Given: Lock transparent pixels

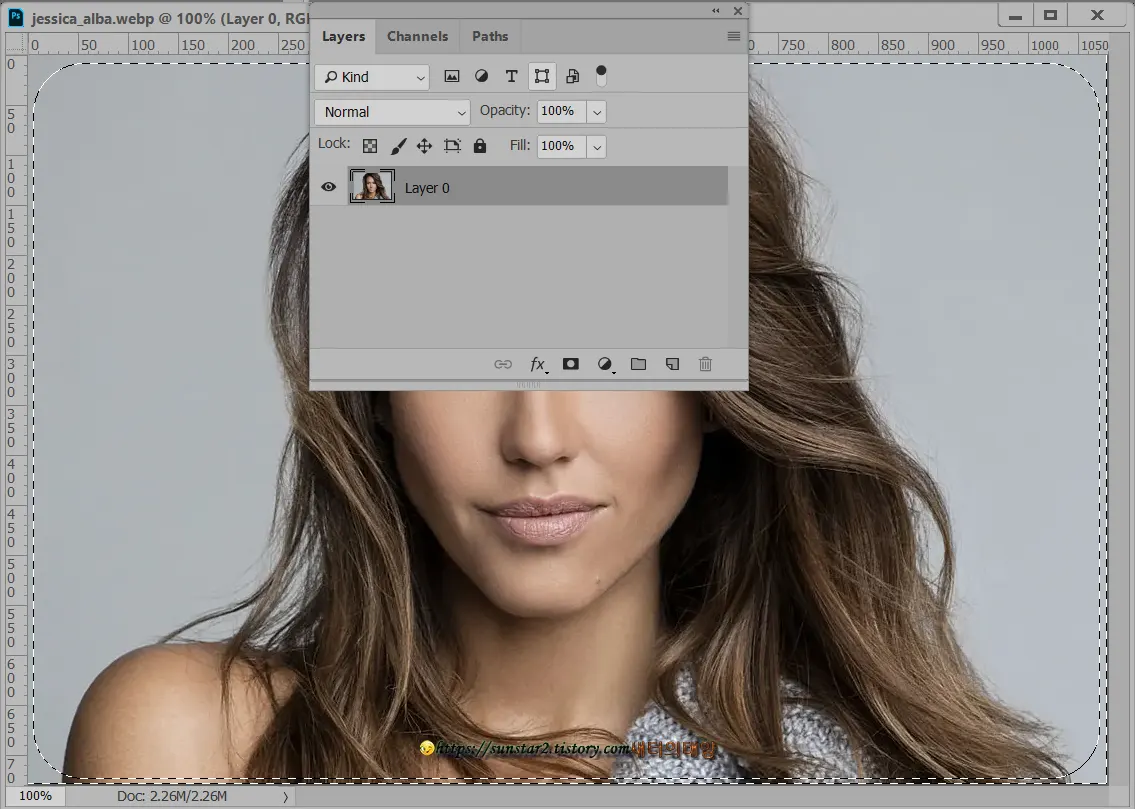Looking at the screenshot, I should pyautogui.click(x=370, y=146).
